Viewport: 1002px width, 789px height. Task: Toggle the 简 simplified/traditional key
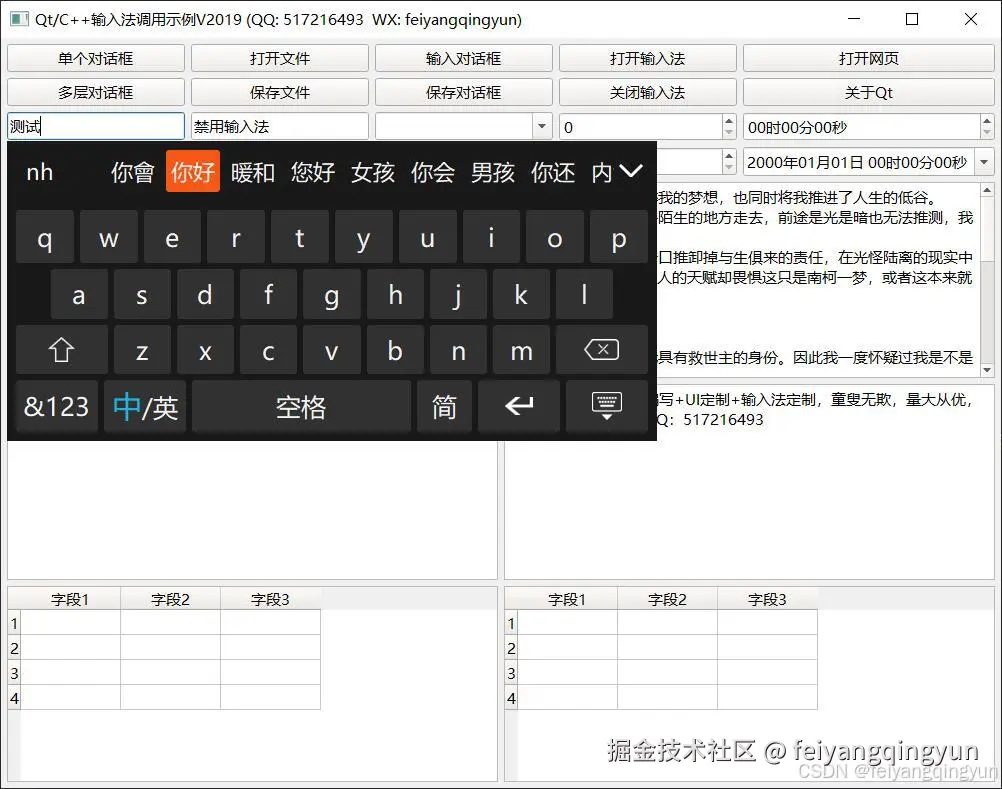coord(444,406)
